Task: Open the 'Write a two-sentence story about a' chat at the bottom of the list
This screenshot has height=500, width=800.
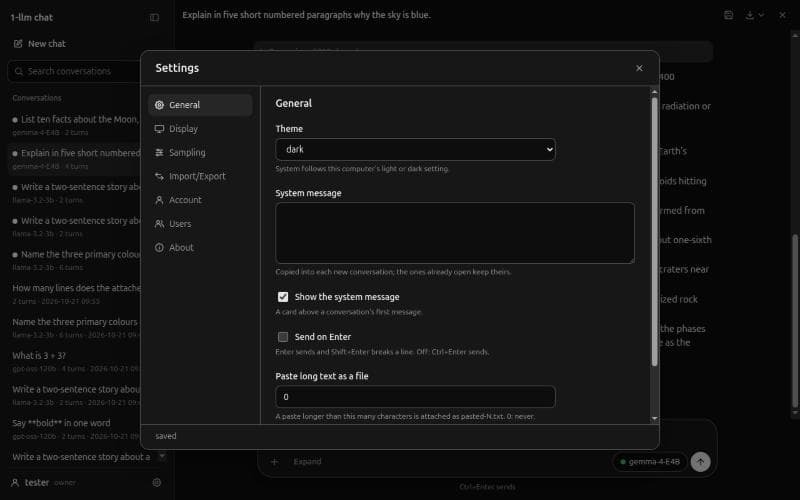Action: tap(81, 457)
